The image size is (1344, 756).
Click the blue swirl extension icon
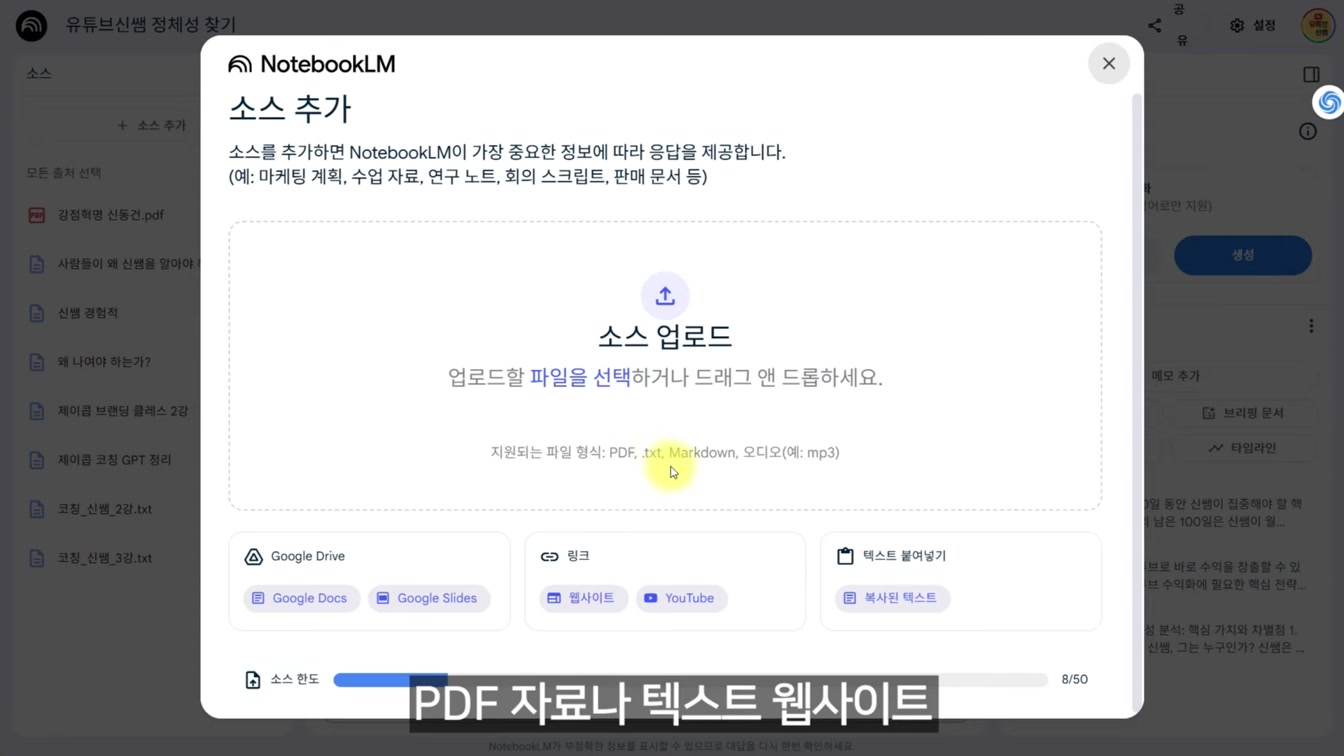pos(1329,102)
